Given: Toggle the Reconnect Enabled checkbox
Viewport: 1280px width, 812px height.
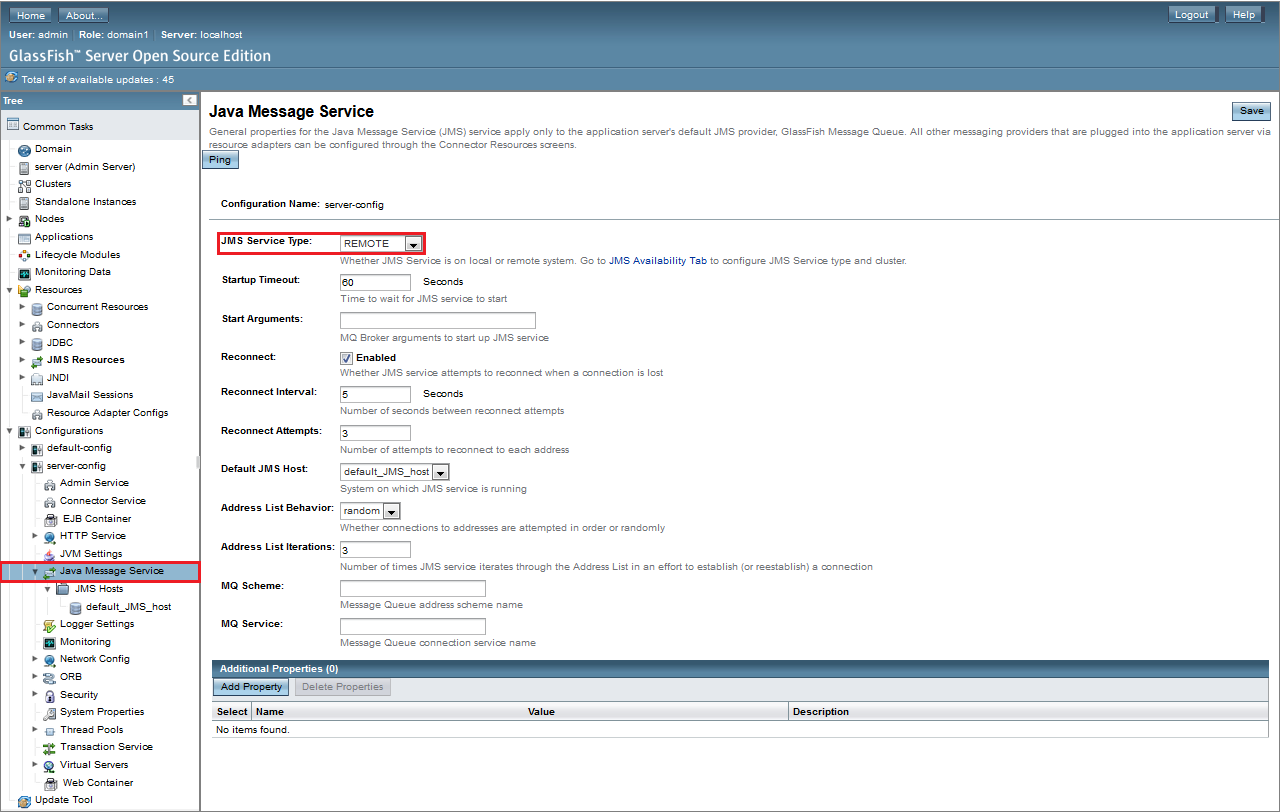Looking at the screenshot, I should (x=347, y=358).
